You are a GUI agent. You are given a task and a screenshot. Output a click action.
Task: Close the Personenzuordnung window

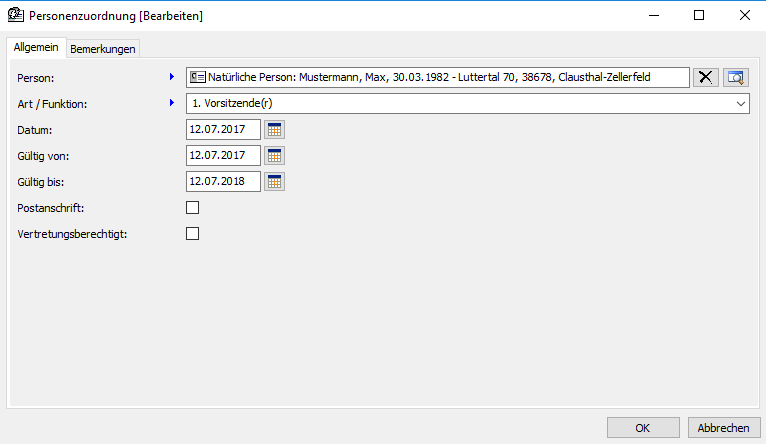[744, 15]
